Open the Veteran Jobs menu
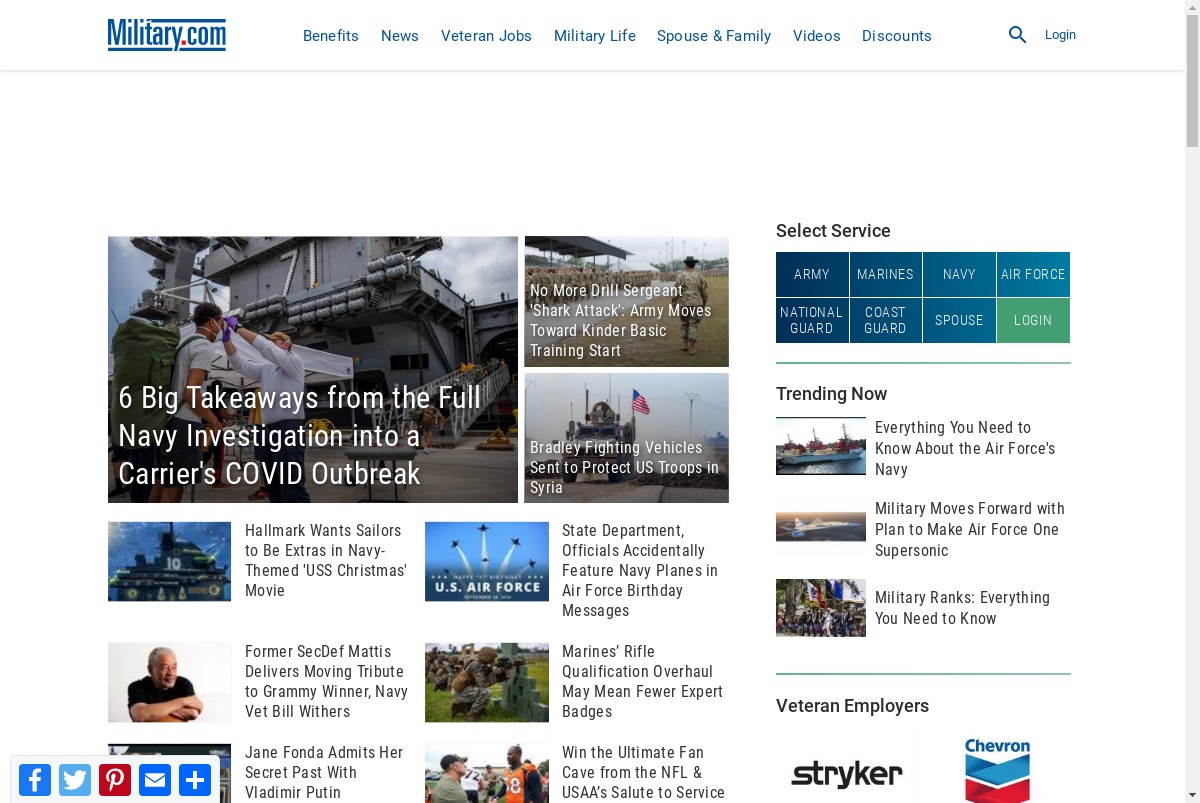This screenshot has width=1200, height=803. tap(486, 36)
